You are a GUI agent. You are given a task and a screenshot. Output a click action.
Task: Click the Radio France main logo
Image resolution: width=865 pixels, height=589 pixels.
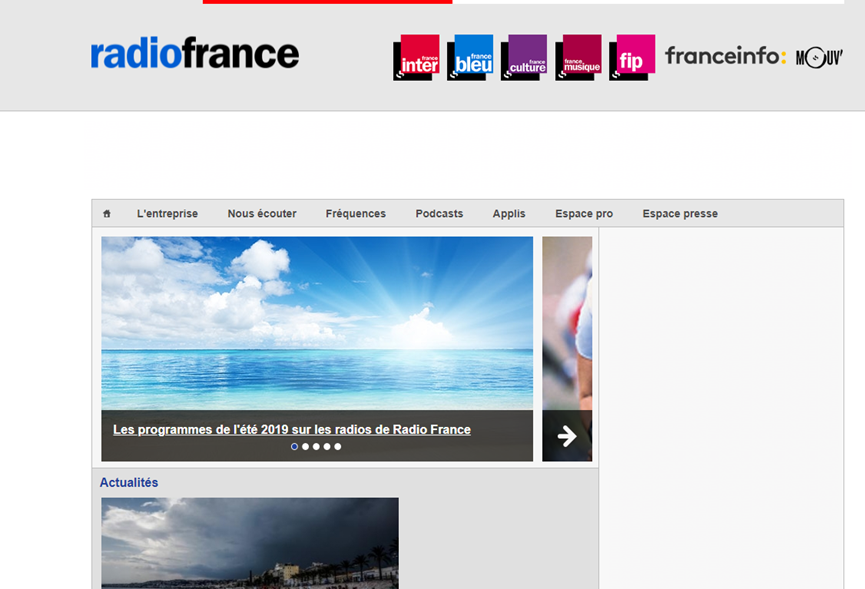click(195, 53)
